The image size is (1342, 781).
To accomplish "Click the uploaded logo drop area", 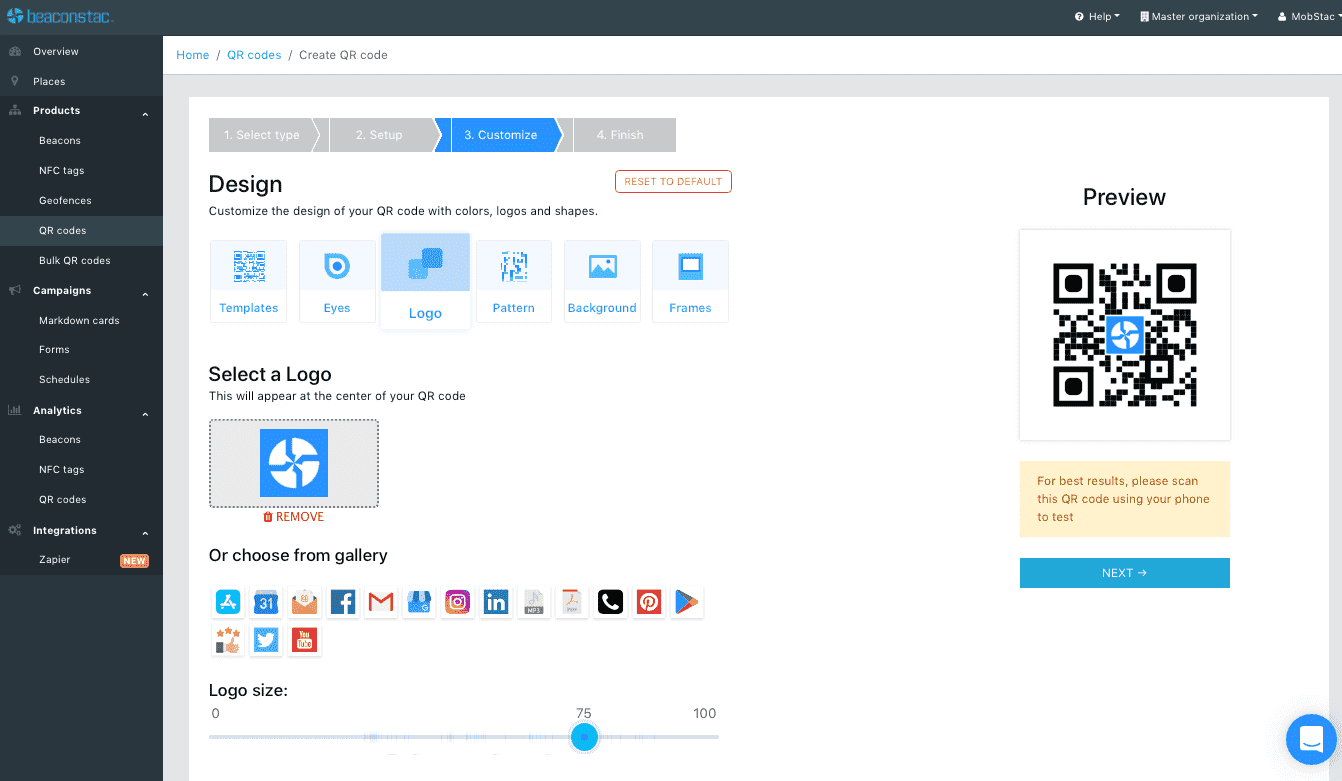I will pos(294,464).
